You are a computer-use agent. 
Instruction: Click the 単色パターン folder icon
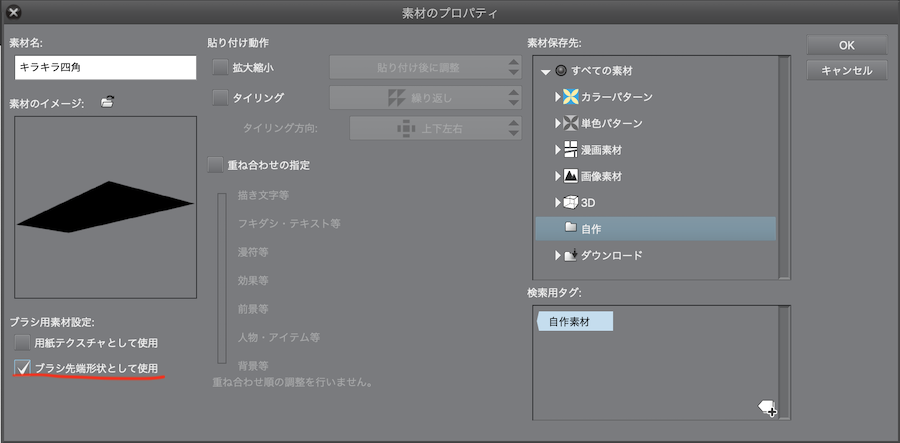click(x=571, y=123)
